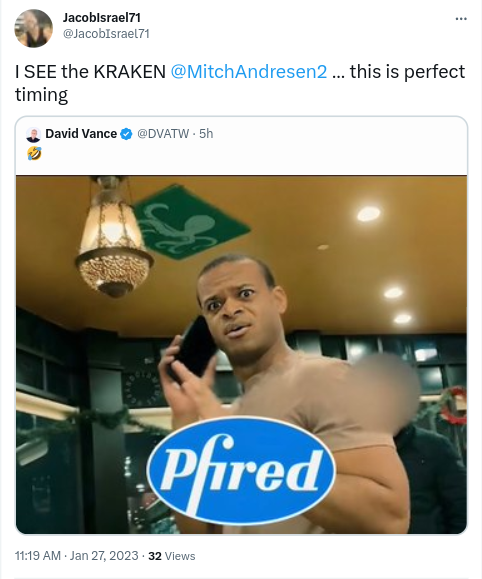This screenshot has height=579, width=482.
Task: Open the @MitchAndresen2 mention link
Action: (x=249, y=72)
